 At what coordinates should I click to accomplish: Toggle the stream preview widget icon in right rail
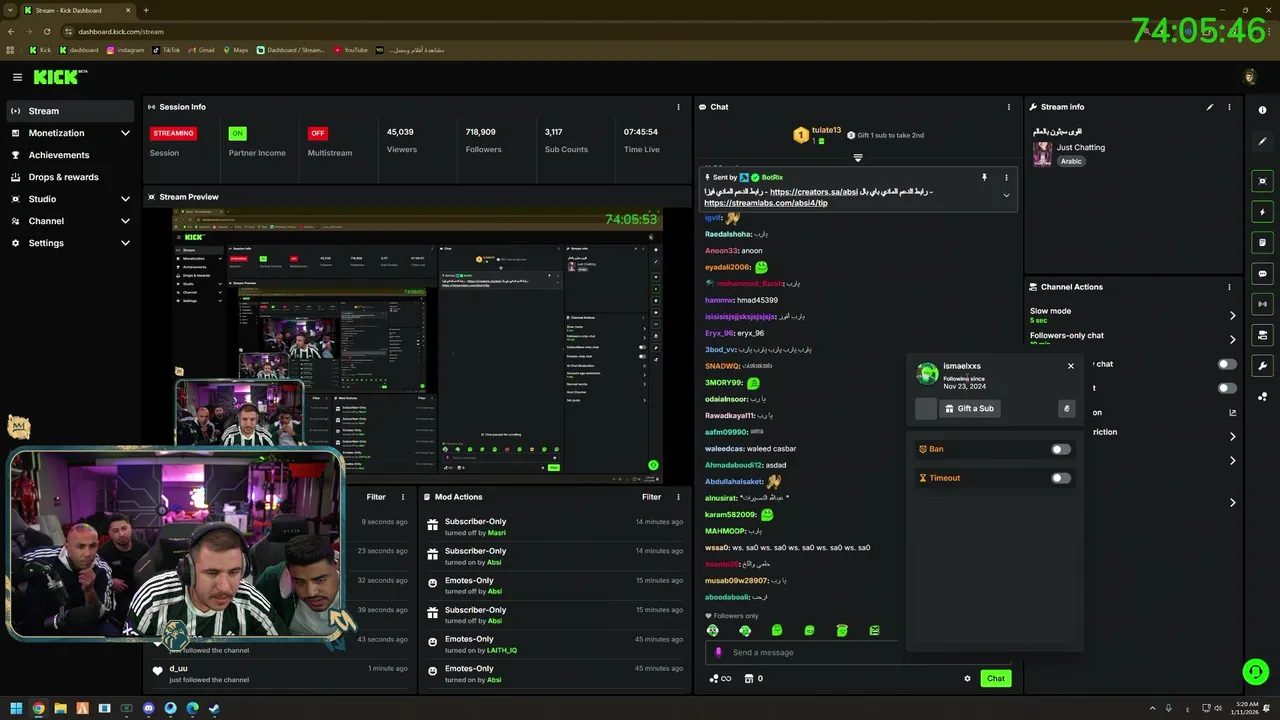(x=1262, y=181)
